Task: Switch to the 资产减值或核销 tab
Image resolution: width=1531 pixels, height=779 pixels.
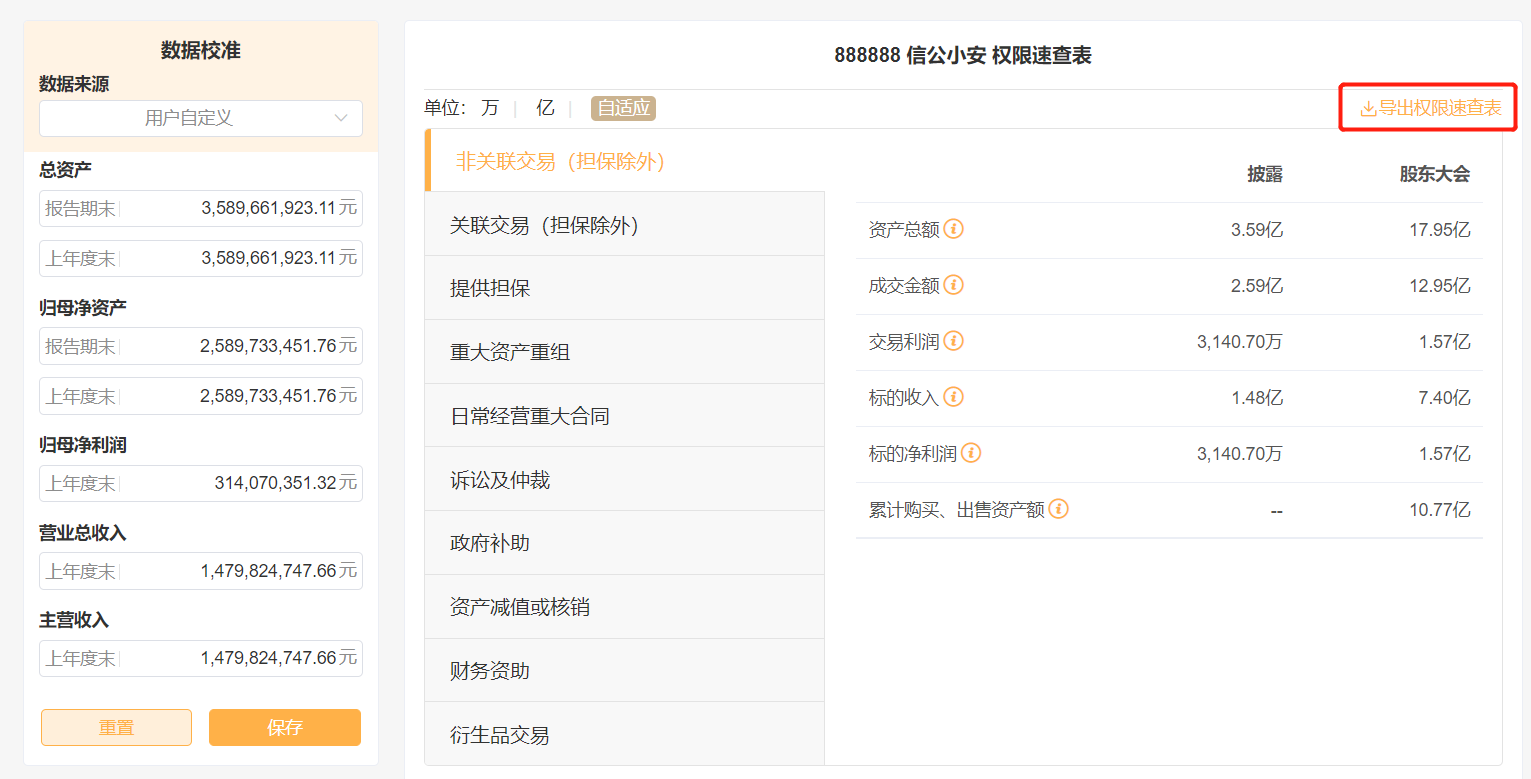Action: (625, 607)
